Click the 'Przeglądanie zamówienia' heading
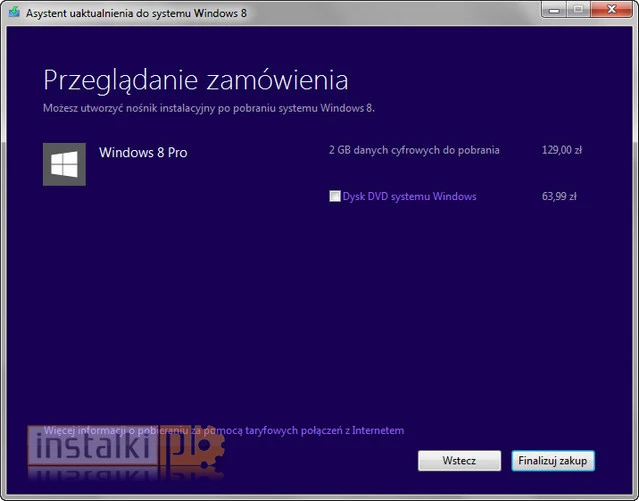 [195, 79]
